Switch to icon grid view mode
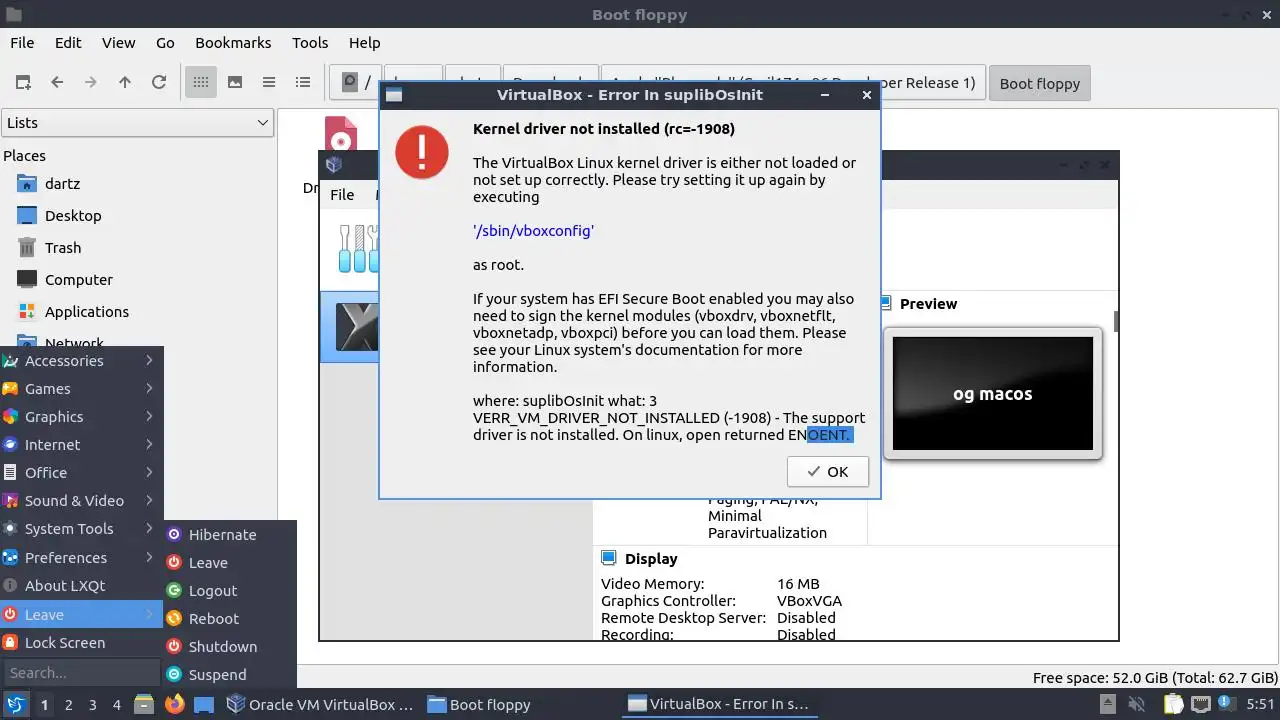This screenshot has width=1280, height=720. tap(201, 83)
